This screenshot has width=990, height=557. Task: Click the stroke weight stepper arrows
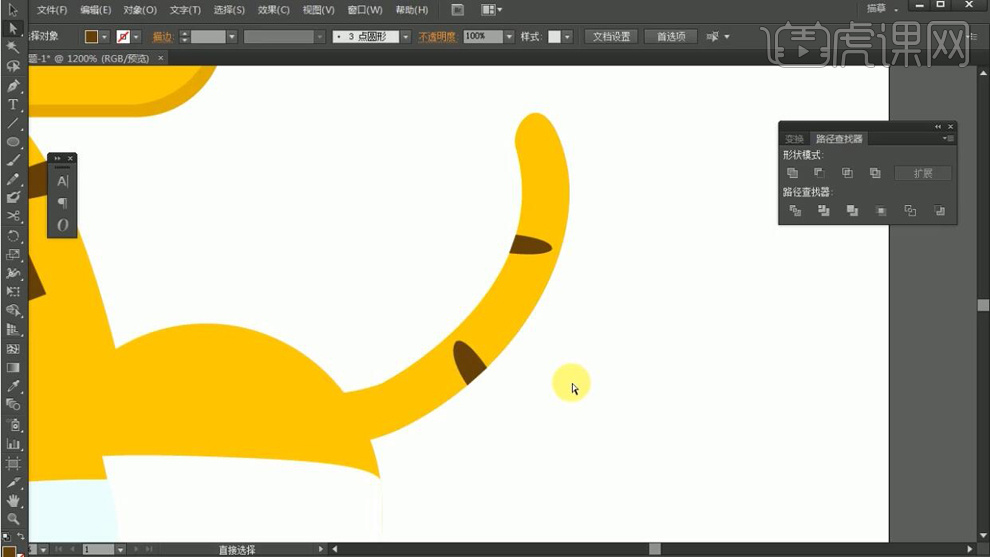coord(184,37)
